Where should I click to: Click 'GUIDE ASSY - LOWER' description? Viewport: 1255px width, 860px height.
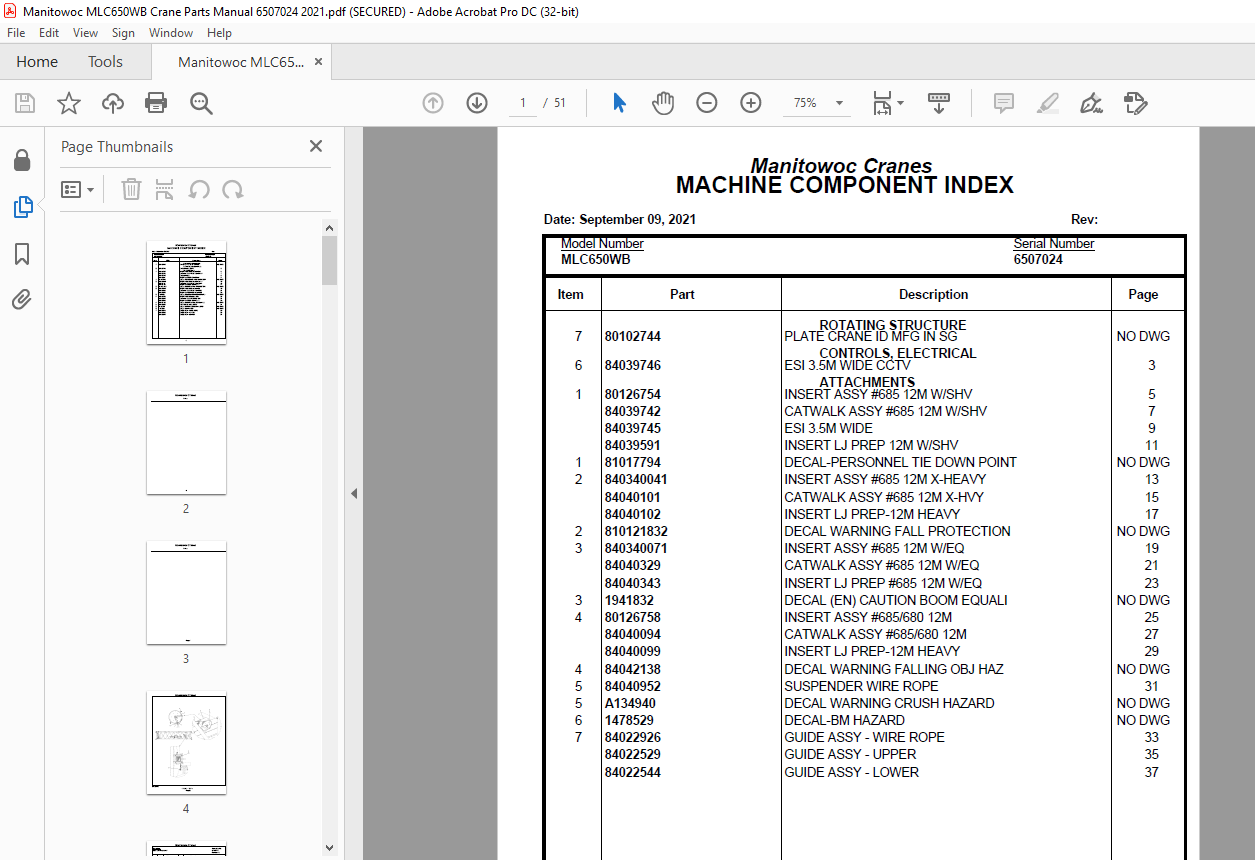coord(851,772)
